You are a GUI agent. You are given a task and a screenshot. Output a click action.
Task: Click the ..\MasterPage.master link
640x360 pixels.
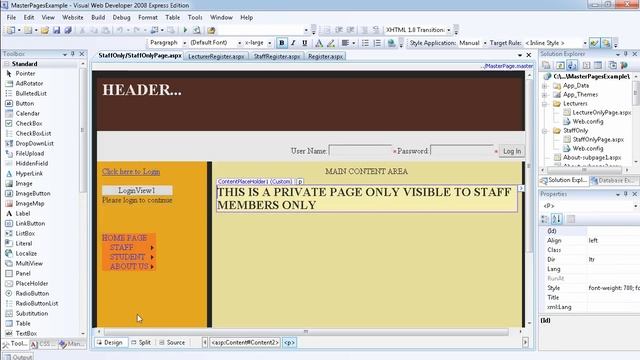point(507,66)
